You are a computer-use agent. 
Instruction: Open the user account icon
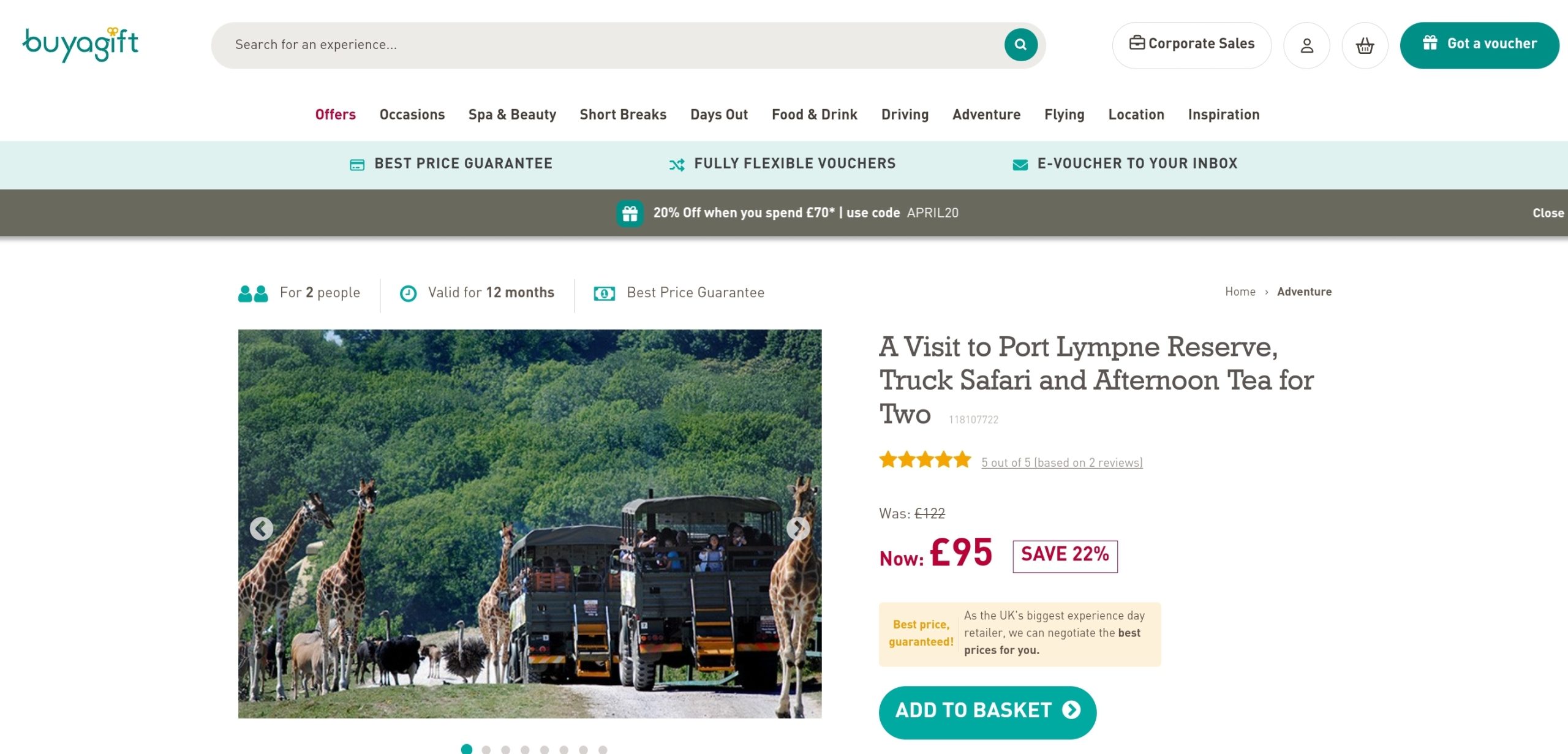coord(1306,45)
